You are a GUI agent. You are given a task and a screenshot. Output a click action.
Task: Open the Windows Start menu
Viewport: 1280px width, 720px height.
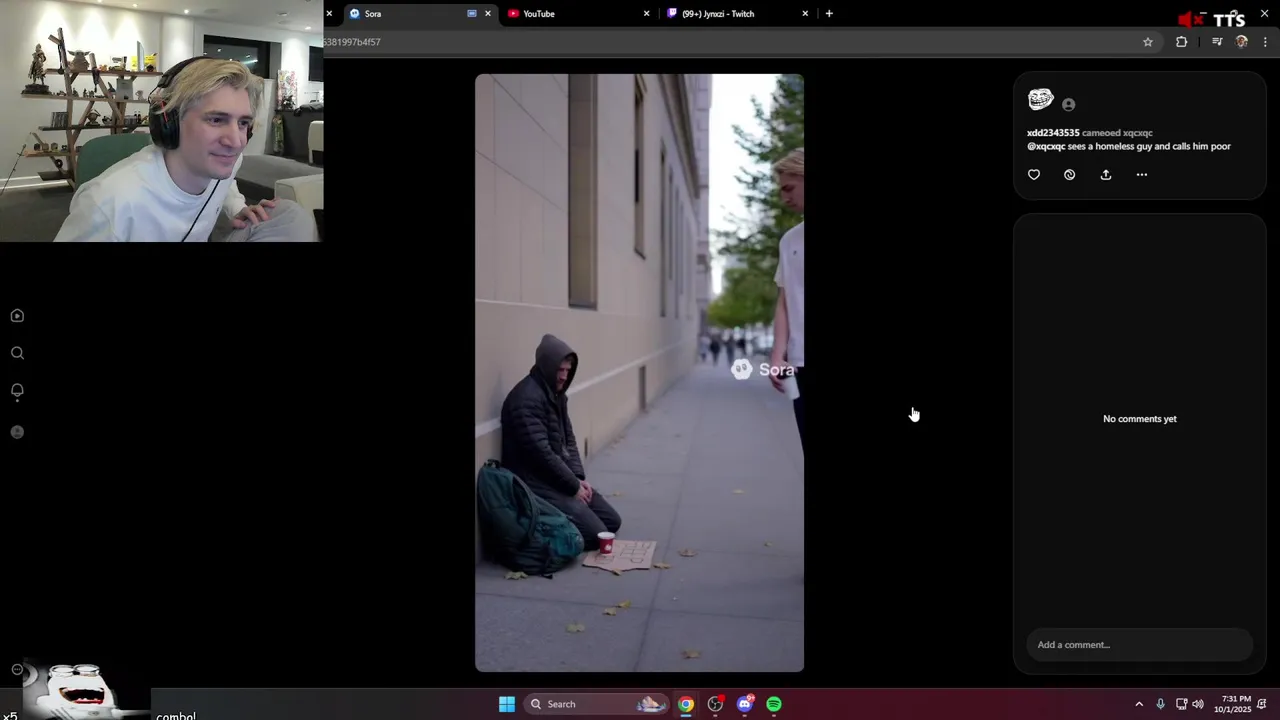pyautogui.click(x=507, y=704)
